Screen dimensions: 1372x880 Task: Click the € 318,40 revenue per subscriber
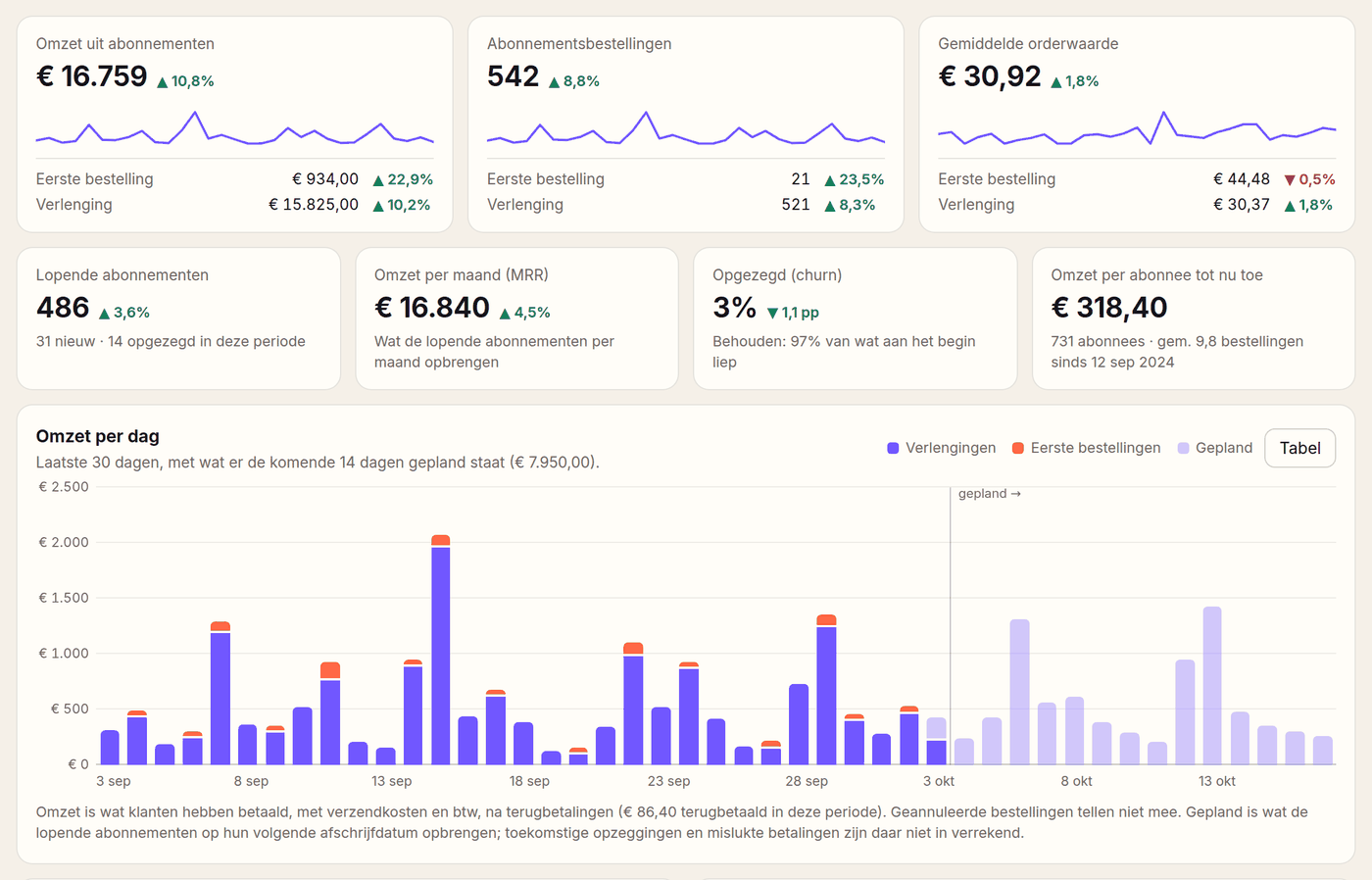click(1109, 308)
